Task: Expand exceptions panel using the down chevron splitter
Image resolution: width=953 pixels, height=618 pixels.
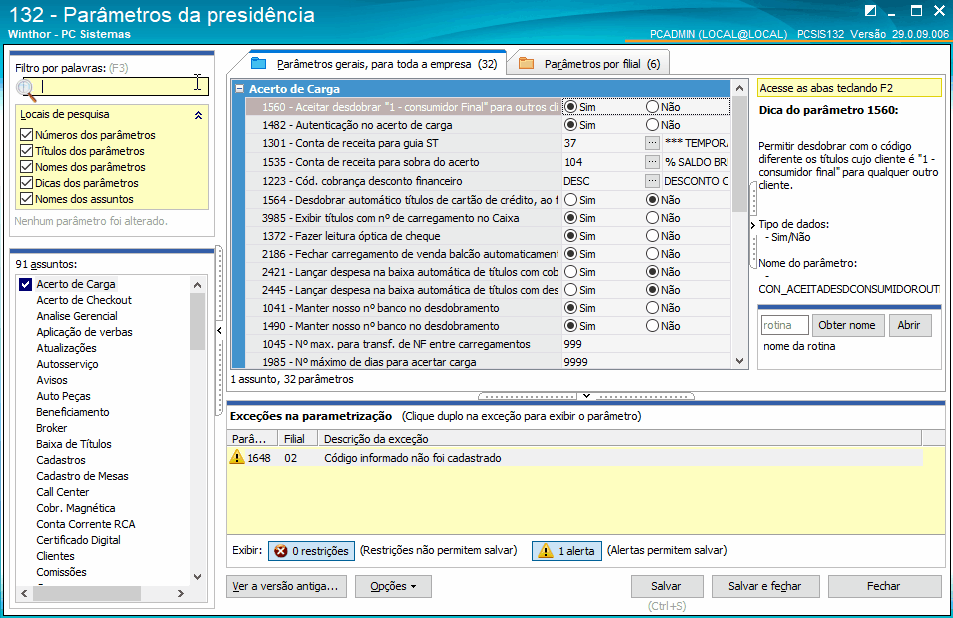Action: 587,396
